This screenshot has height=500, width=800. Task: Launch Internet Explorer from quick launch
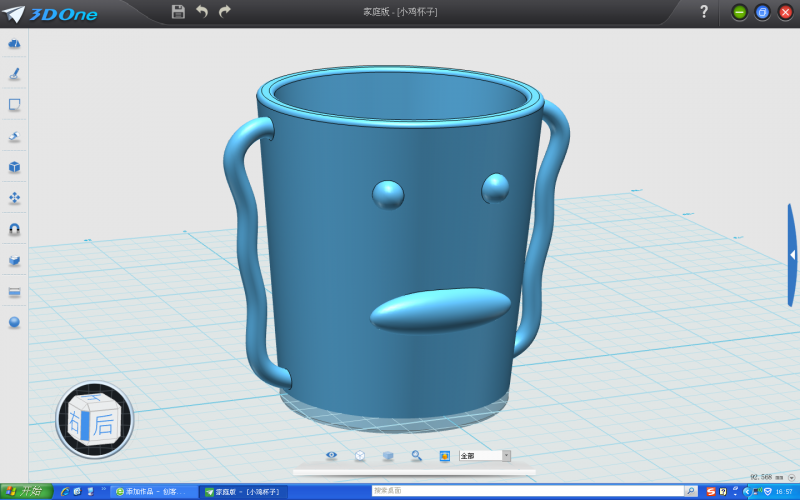click(x=65, y=491)
